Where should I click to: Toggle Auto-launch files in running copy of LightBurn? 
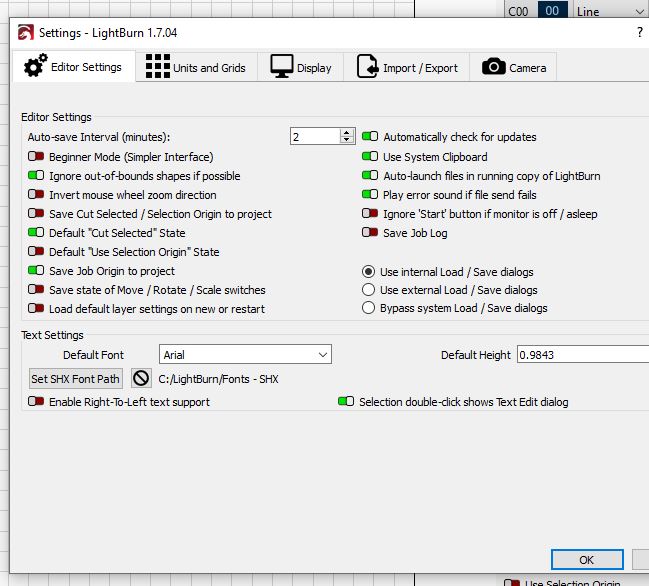pos(370,175)
